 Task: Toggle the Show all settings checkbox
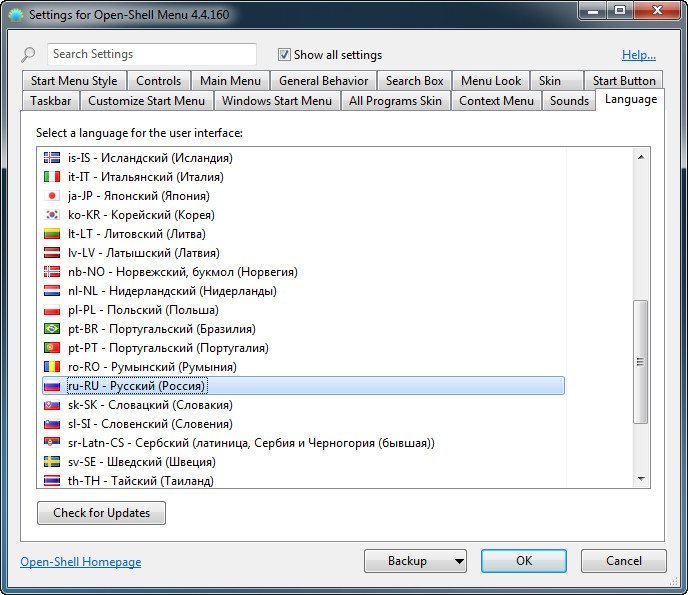pyautogui.click(x=284, y=54)
